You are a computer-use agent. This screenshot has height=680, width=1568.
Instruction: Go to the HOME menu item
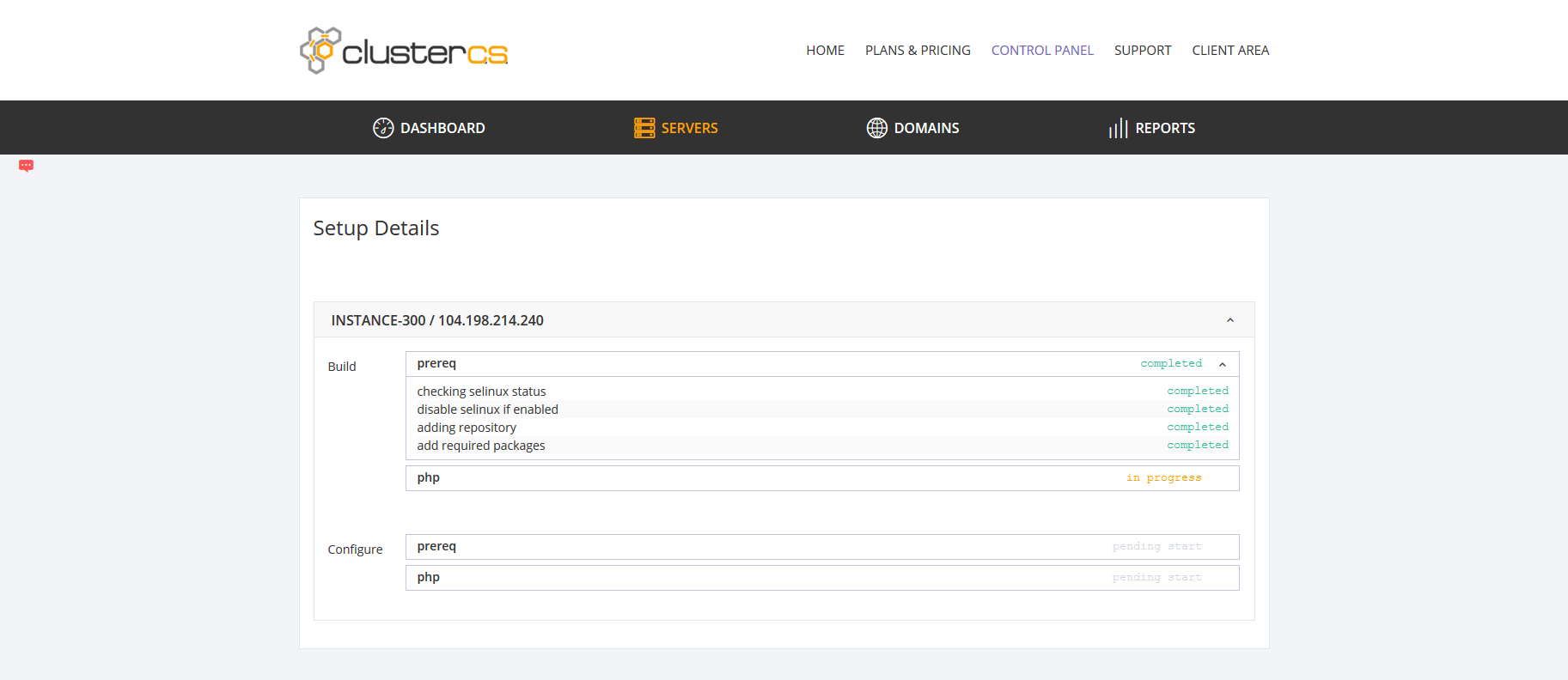[825, 51]
